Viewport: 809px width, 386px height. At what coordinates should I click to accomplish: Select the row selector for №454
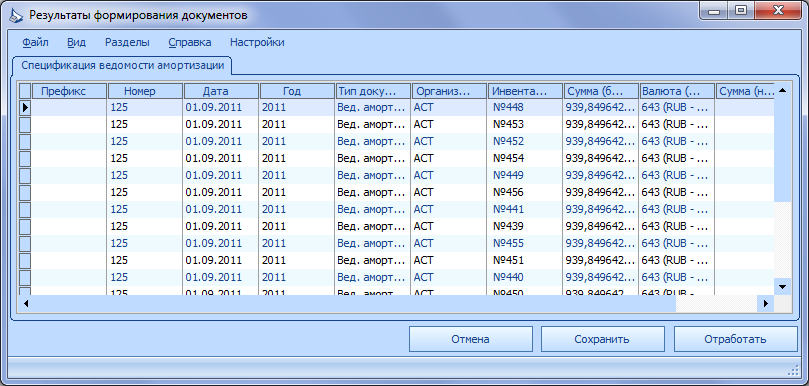pos(25,158)
